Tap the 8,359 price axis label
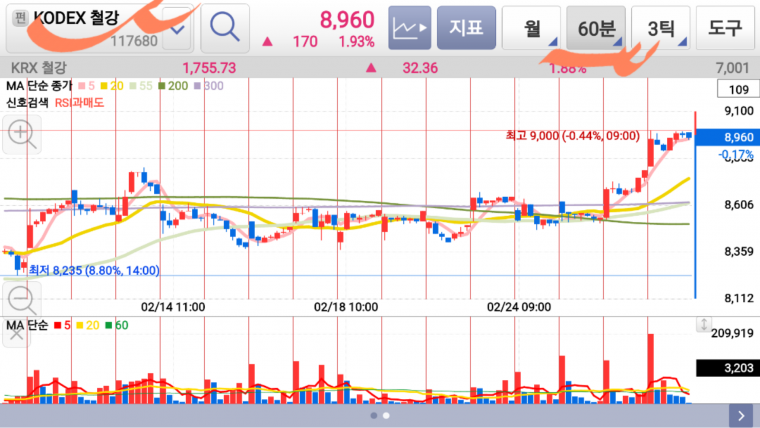The image size is (760, 428). tap(739, 251)
